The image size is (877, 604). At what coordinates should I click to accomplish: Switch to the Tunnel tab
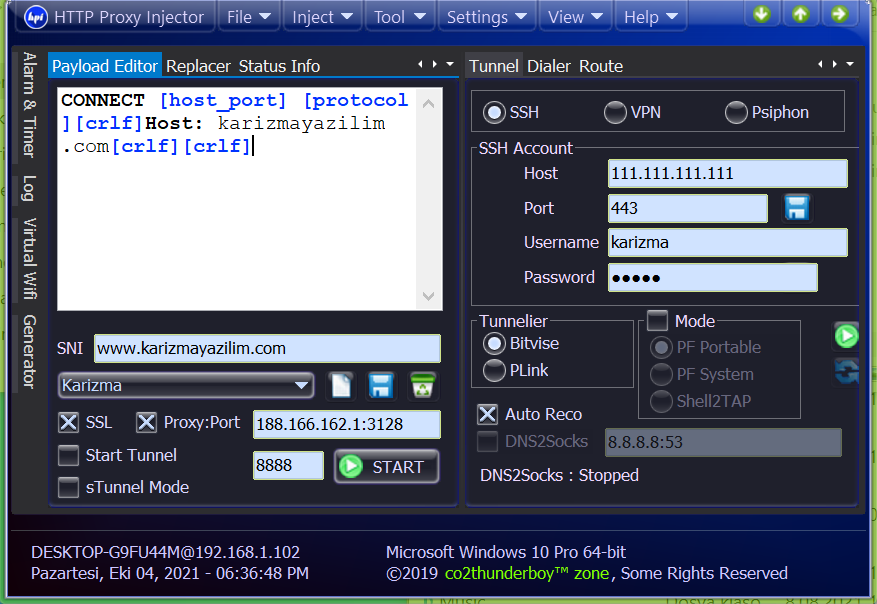(x=494, y=66)
